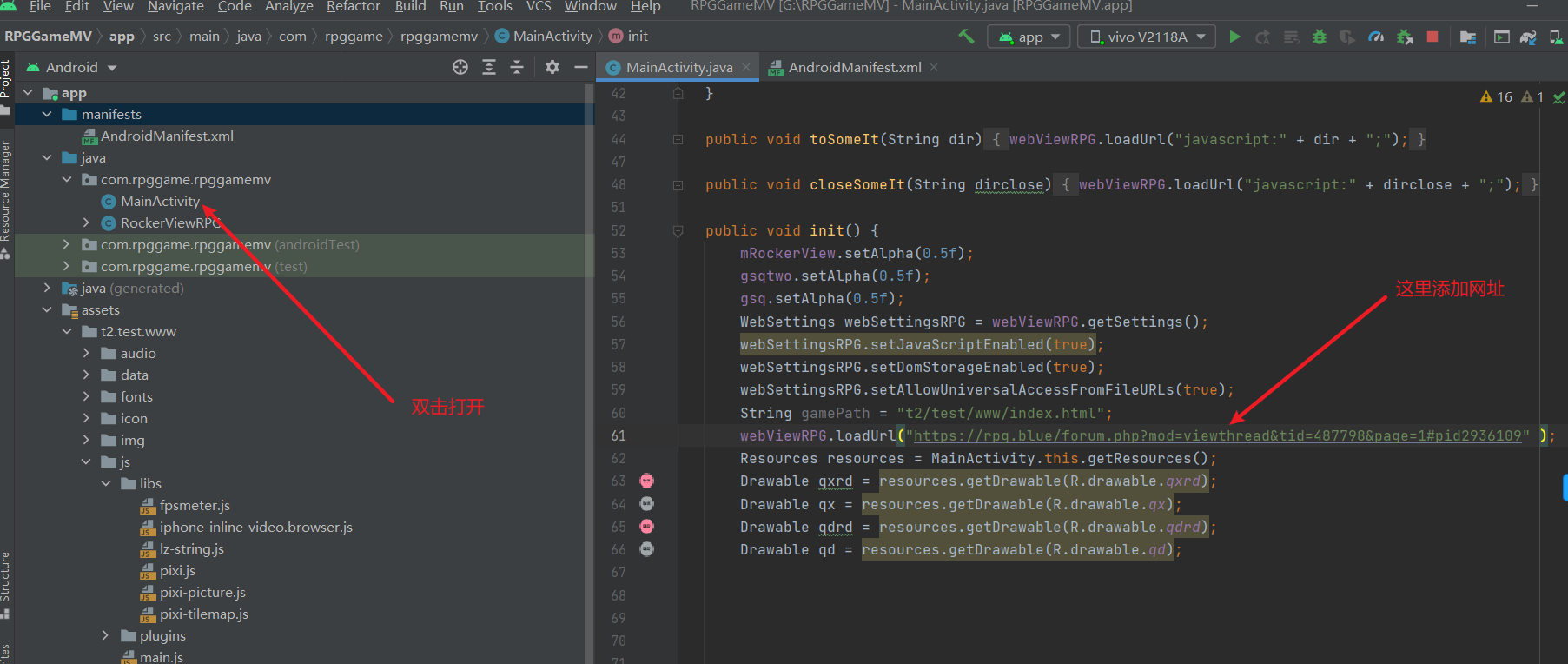This screenshot has width=1568, height=664.
Task: Open the Build menu
Action: [410, 7]
